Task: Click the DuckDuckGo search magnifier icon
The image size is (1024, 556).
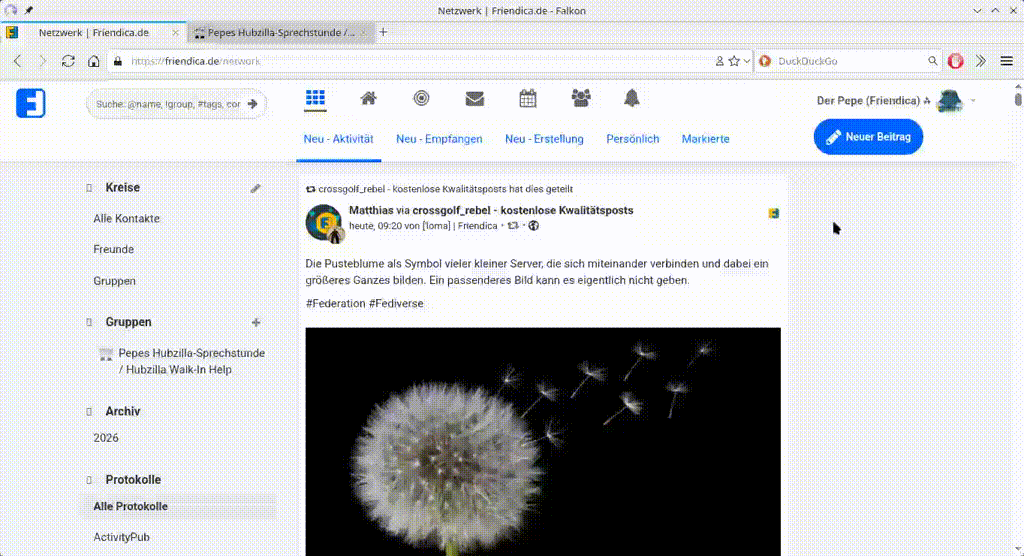Action: (933, 61)
